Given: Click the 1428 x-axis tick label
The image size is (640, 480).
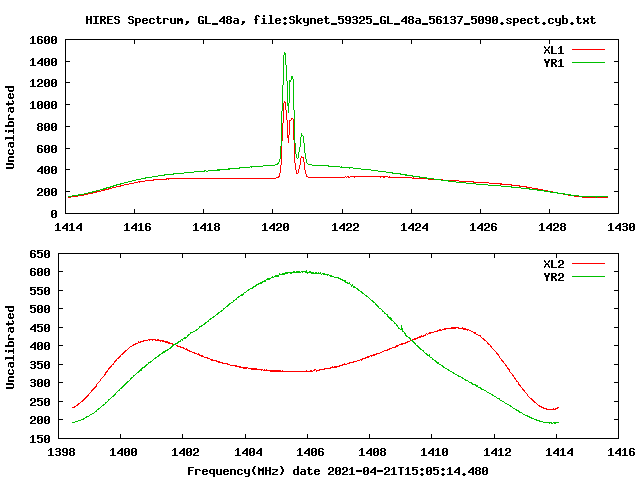Looking at the screenshot, I should pos(552,227).
